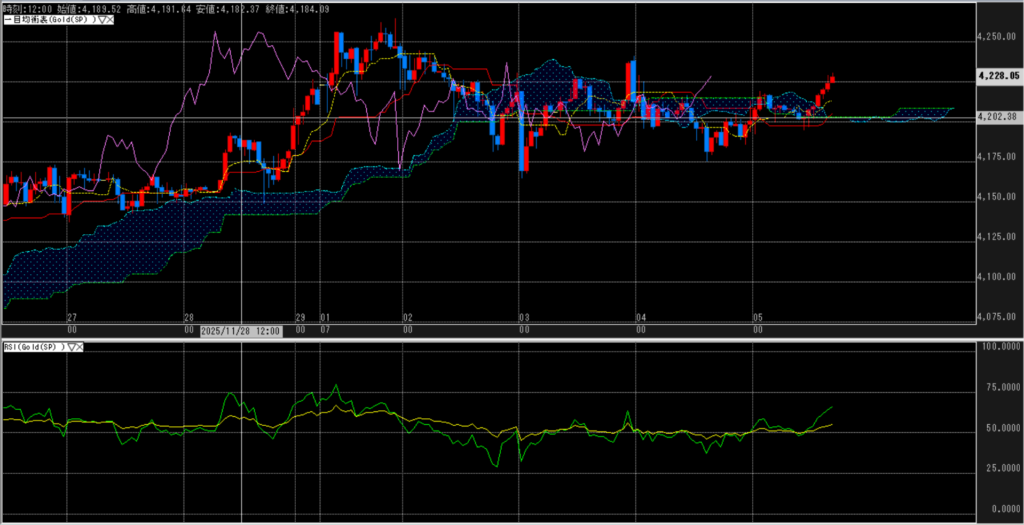Close the 一目均衡表 indicator with X

[x=108, y=20]
